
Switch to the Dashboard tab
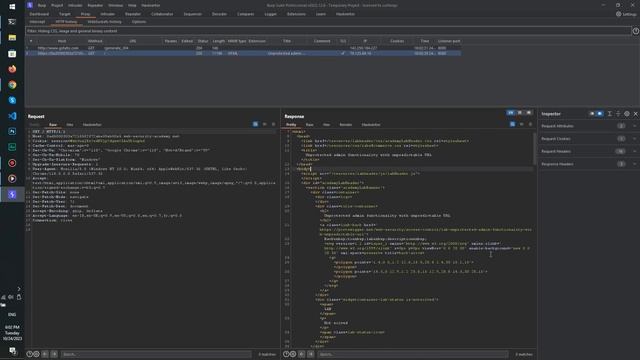point(39,14)
